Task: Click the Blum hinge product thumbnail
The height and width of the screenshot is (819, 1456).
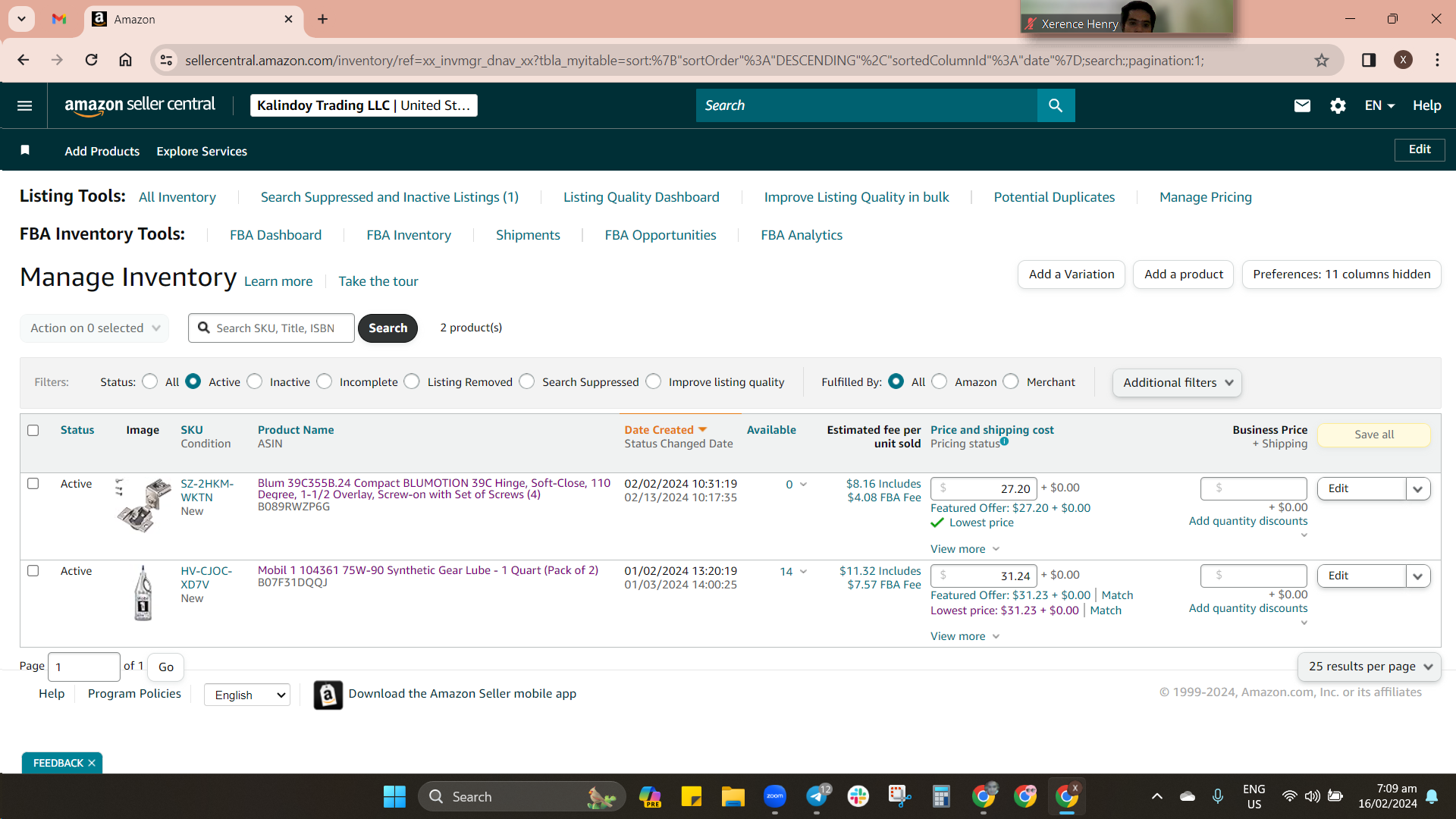Action: pos(143,504)
